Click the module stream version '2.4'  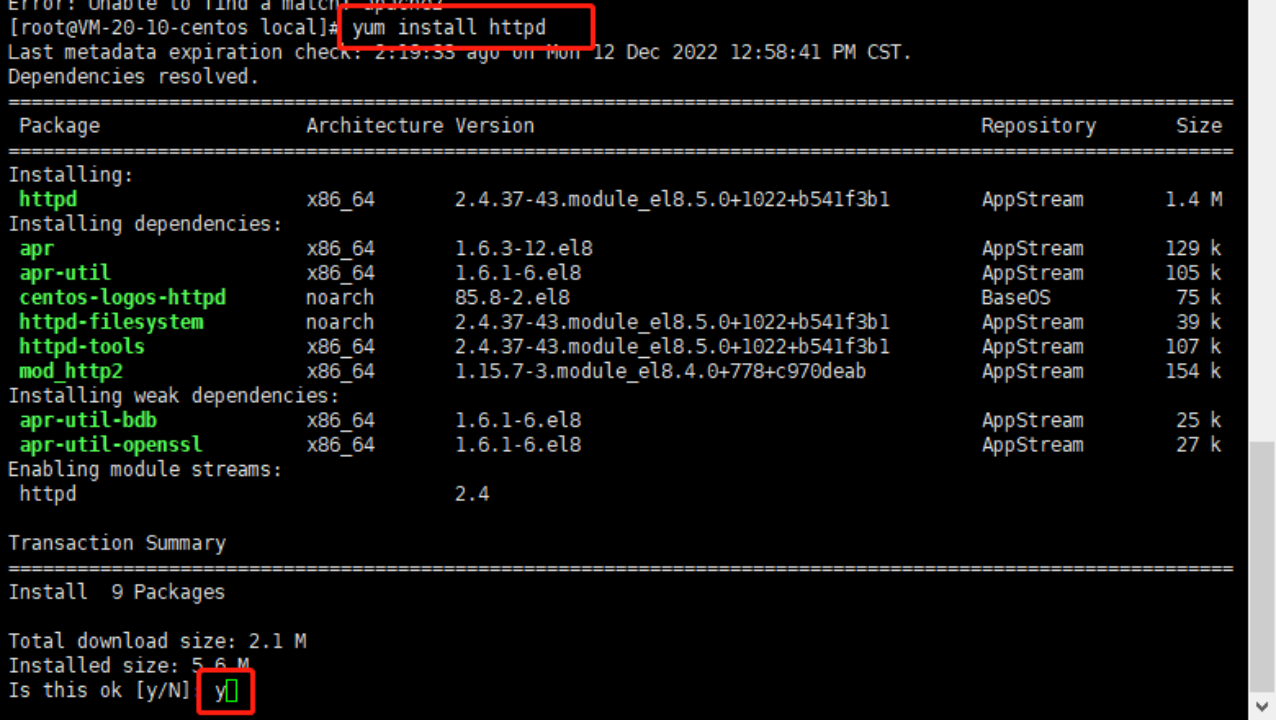pos(472,494)
